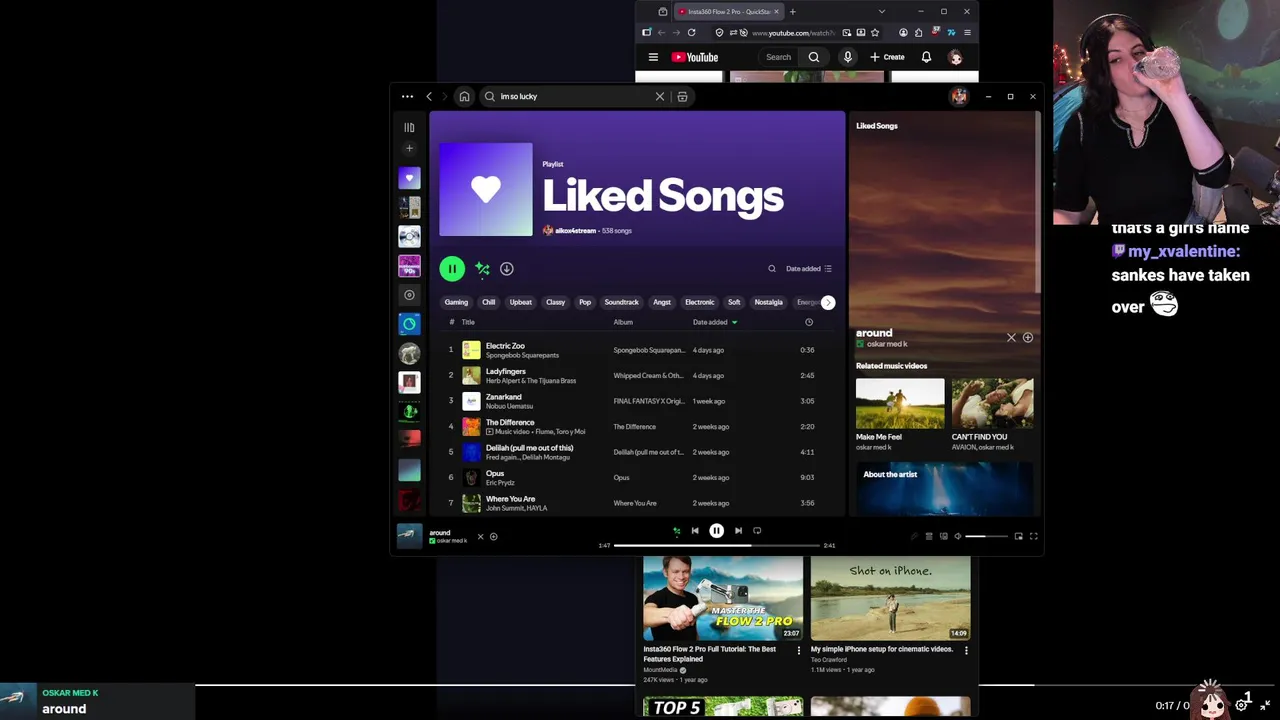Pause playback in player bar
This screenshot has height=720, width=1280.
click(717, 531)
